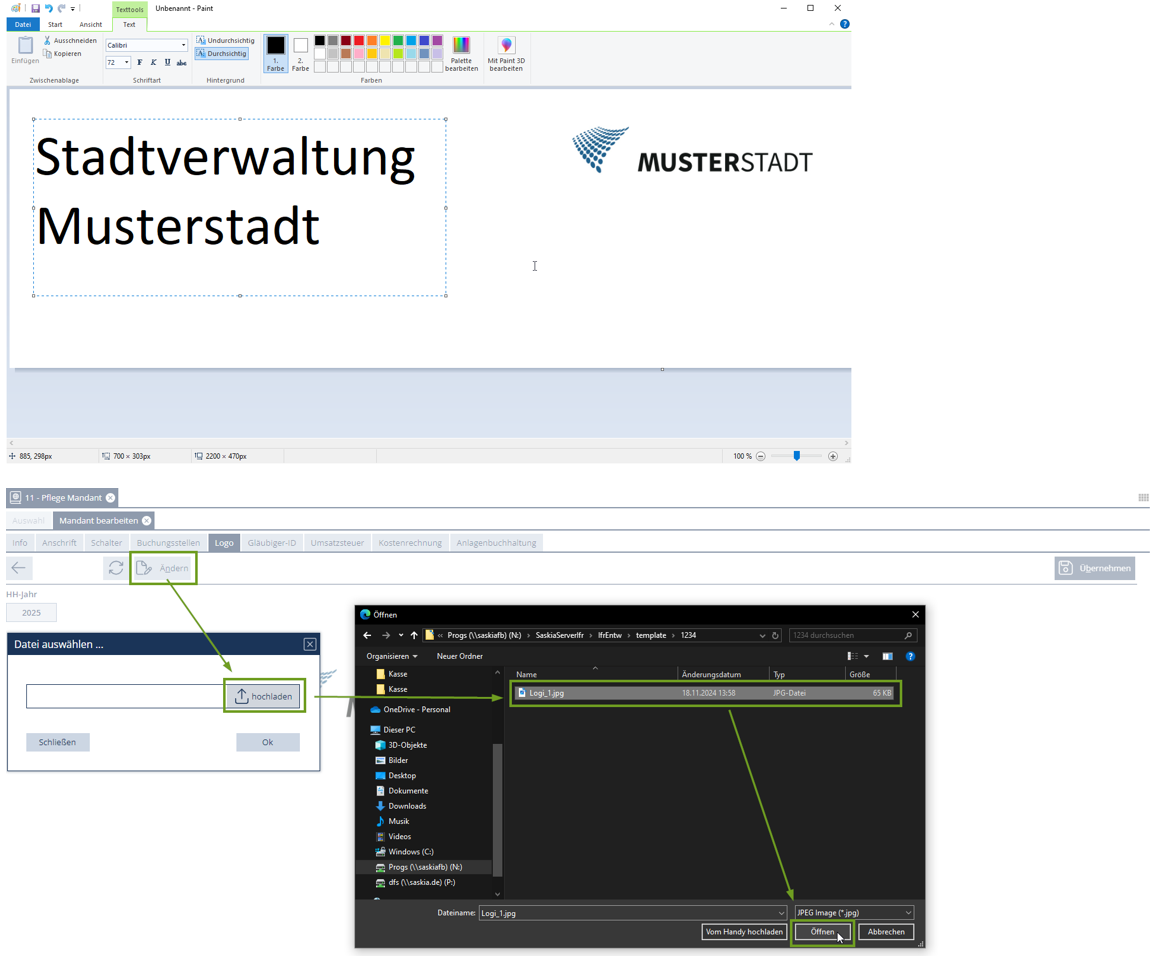Click the hochladen upload button
Viewport: 1166px width, 971px height.
(264, 697)
